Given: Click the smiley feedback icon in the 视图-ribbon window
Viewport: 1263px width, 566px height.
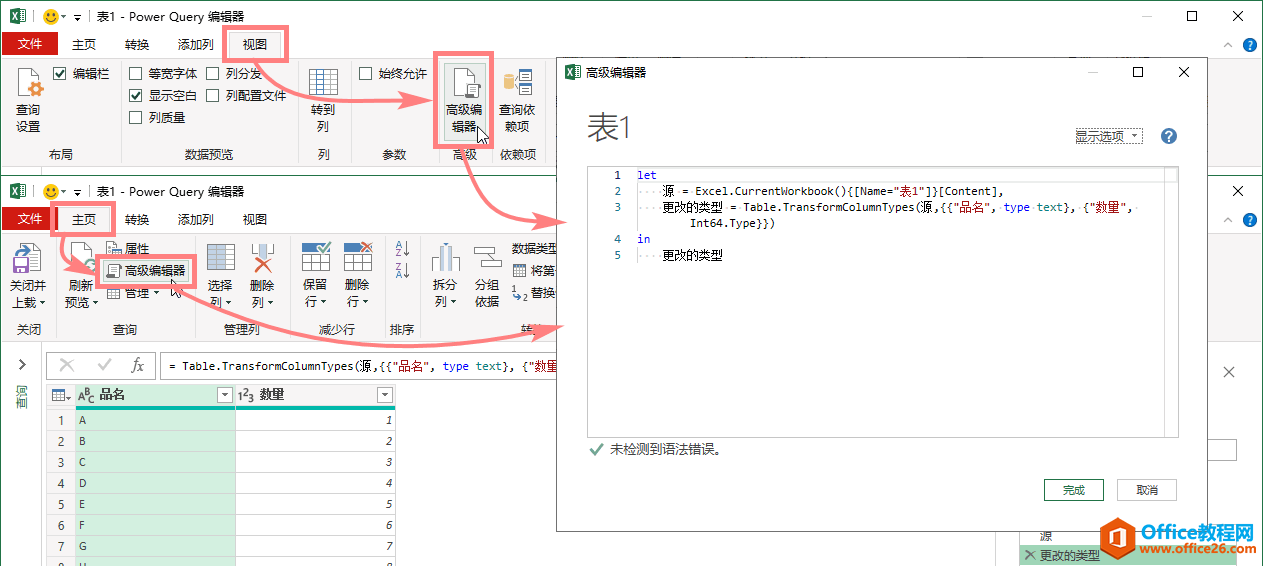Looking at the screenshot, I should pyautogui.click(x=50, y=16).
